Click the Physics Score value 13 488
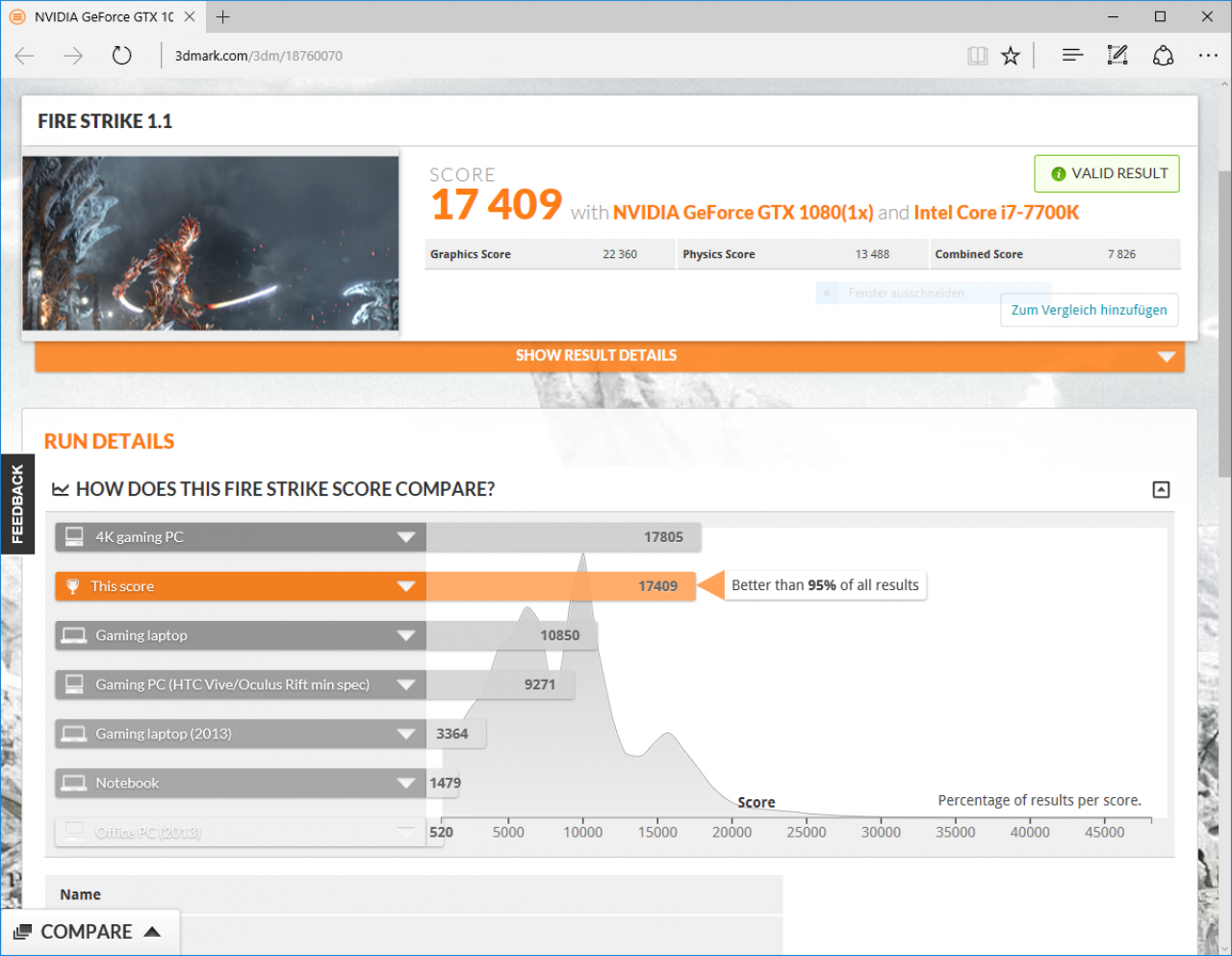The height and width of the screenshot is (956, 1232). 872,255
